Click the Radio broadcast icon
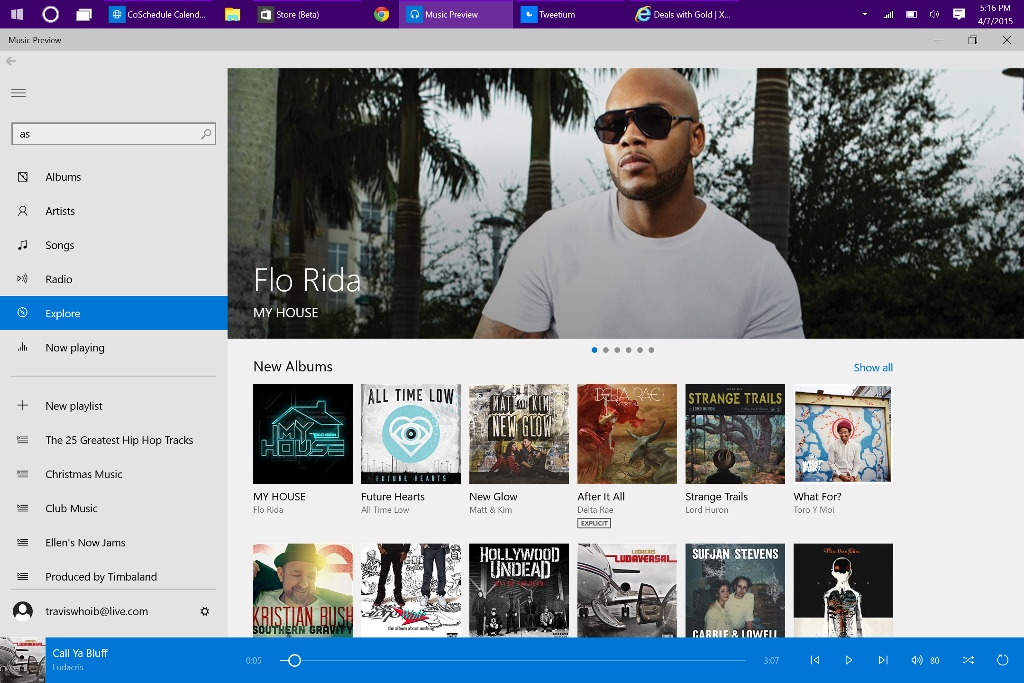This screenshot has height=683, width=1024. point(23,279)
